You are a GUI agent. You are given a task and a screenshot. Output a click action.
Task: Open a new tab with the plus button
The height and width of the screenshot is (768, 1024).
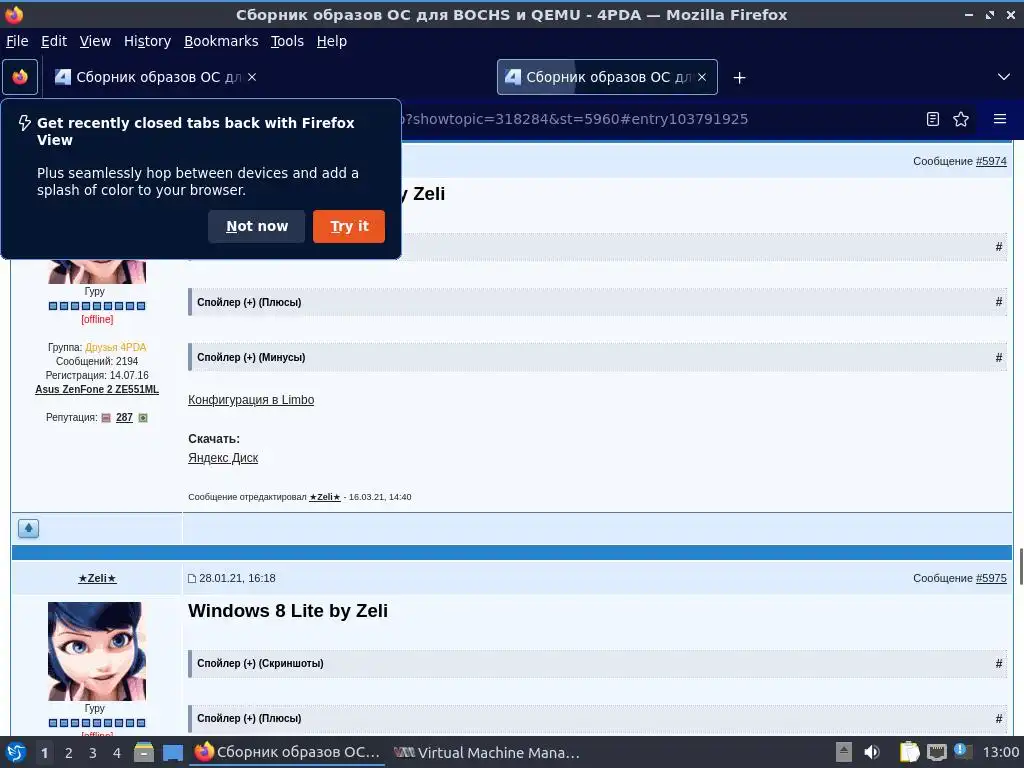739,78
